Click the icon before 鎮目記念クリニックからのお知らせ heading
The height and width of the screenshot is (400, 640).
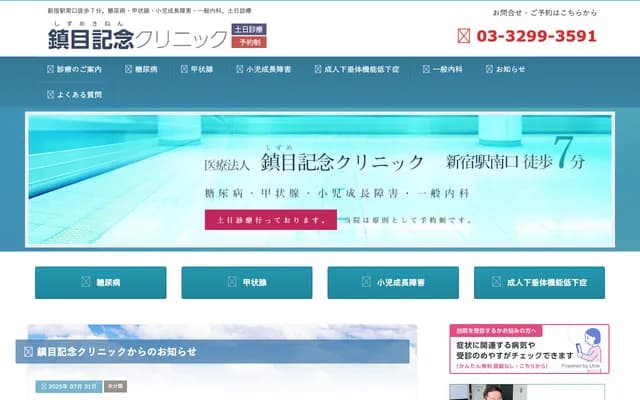tap(29, 352)
